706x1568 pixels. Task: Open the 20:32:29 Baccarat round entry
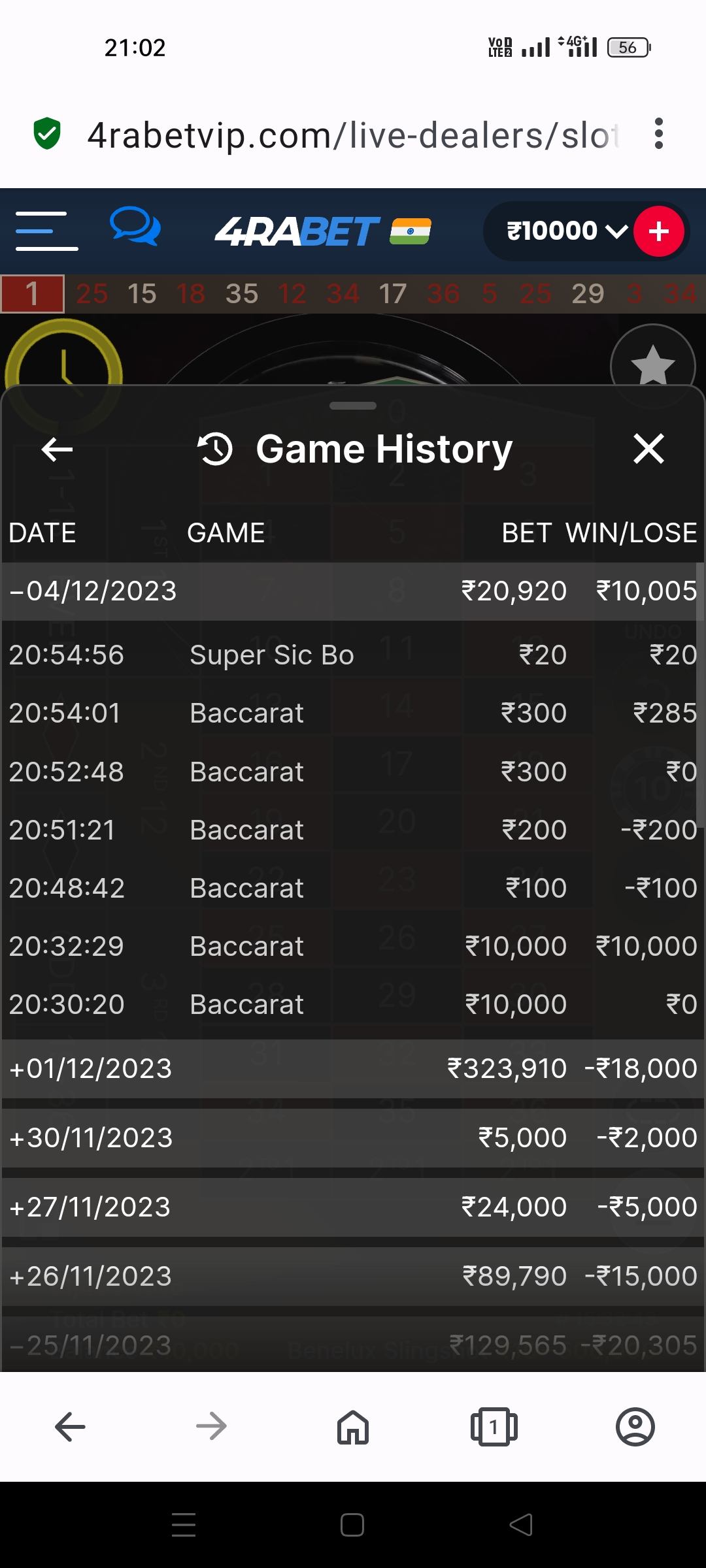(247, 946)
